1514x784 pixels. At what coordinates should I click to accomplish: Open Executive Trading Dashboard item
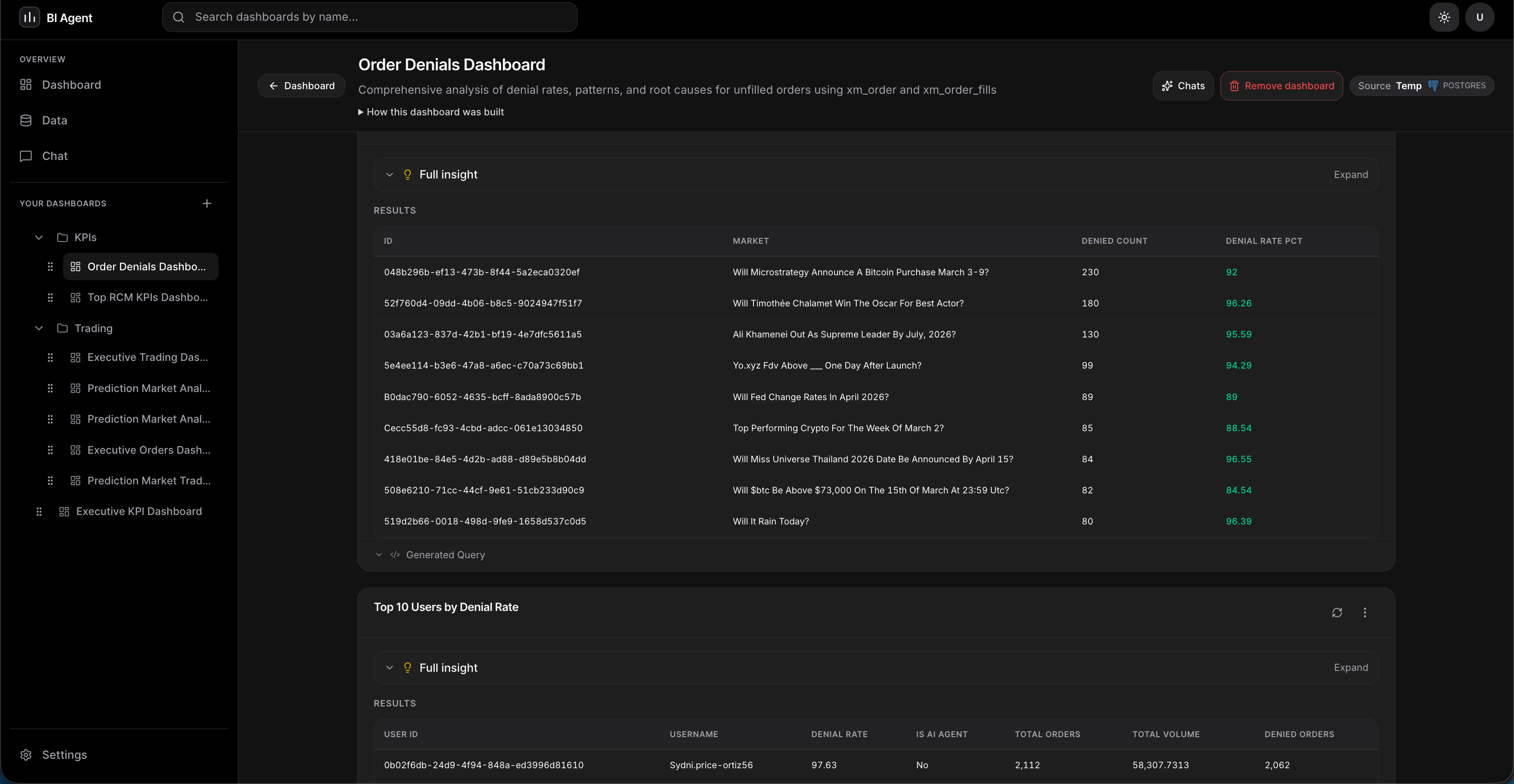point(141,357)
